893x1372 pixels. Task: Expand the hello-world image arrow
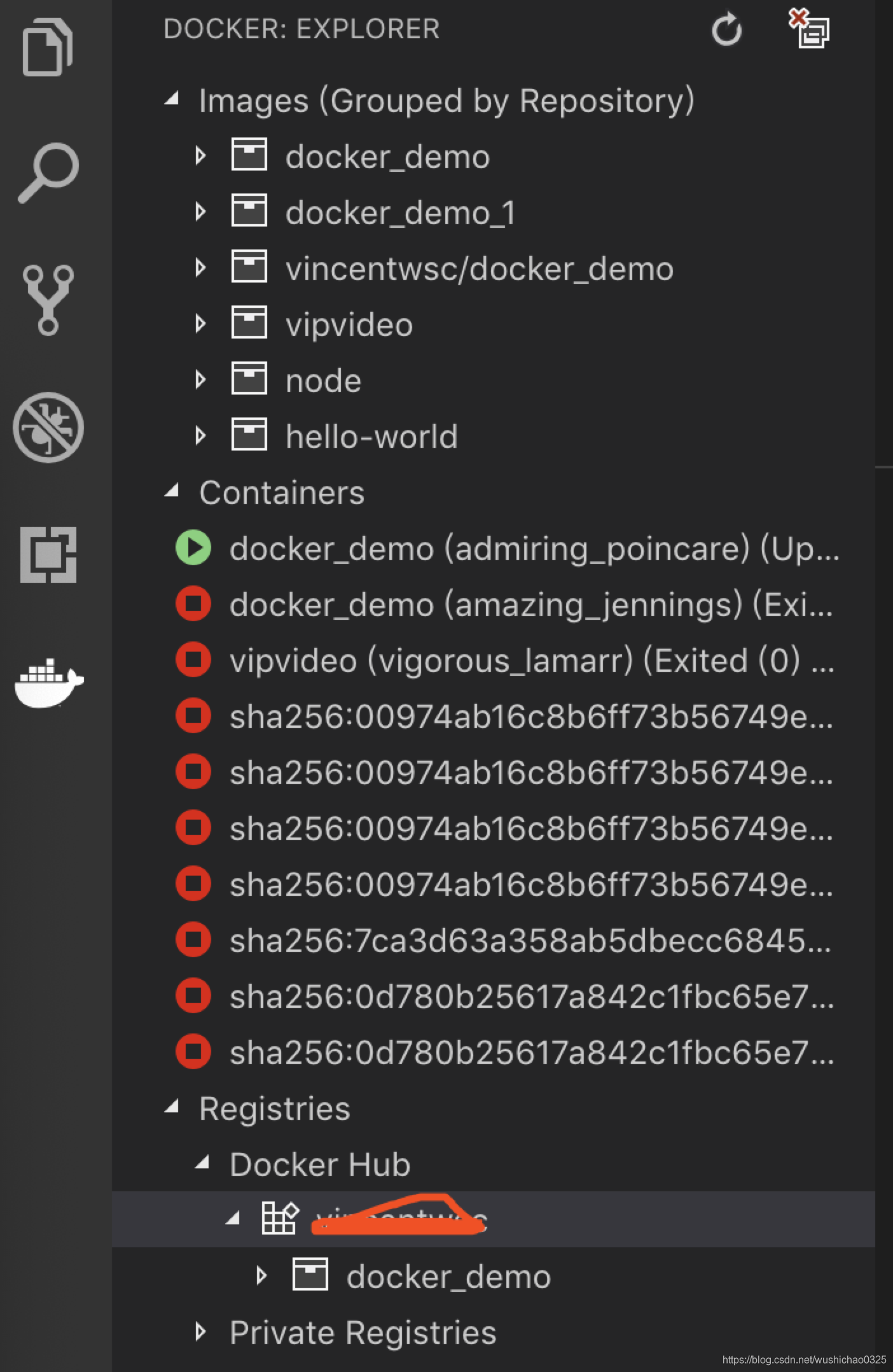(x=200, y=435)
